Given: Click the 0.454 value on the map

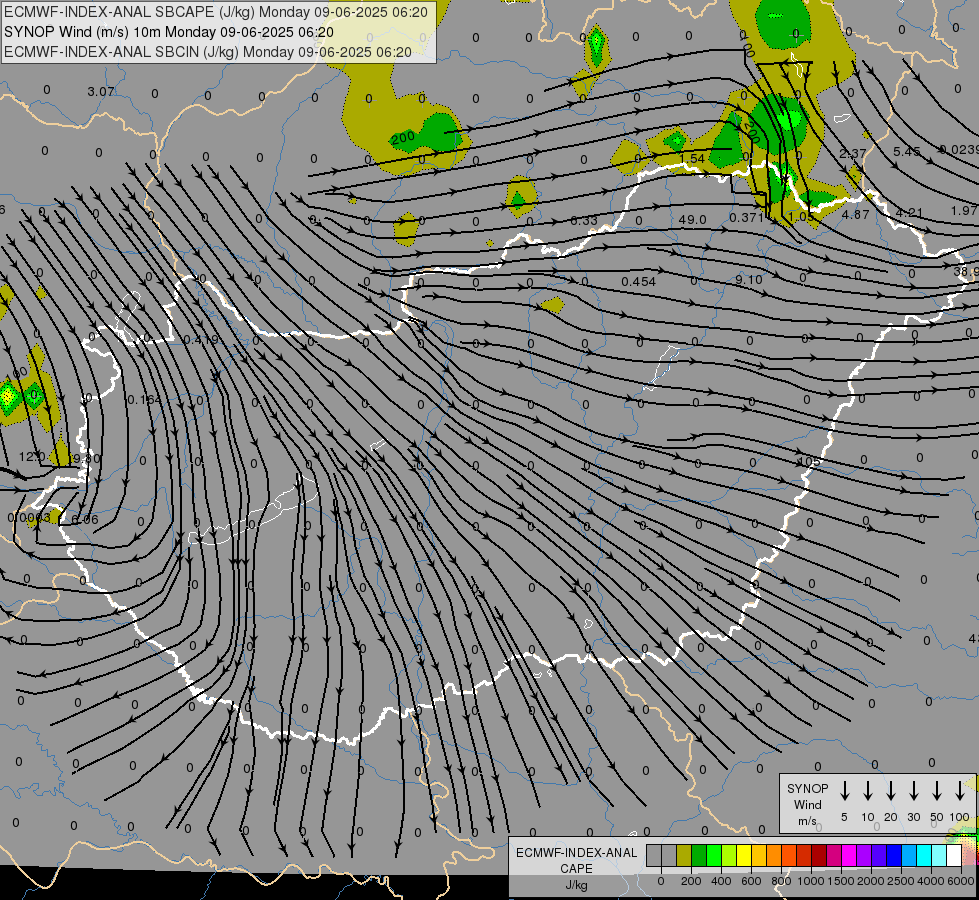Looking at the screenshot, I should [638, 282].
